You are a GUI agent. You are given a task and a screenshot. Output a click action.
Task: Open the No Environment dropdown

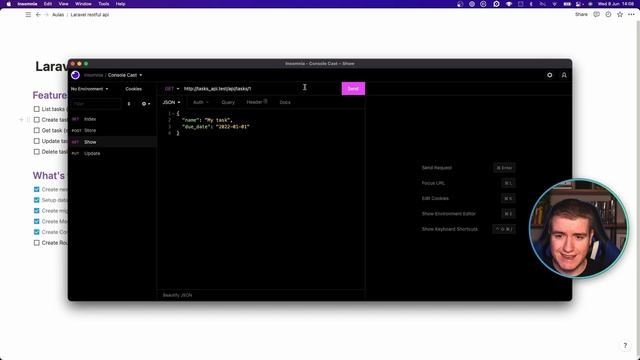(x=90, y=89)
